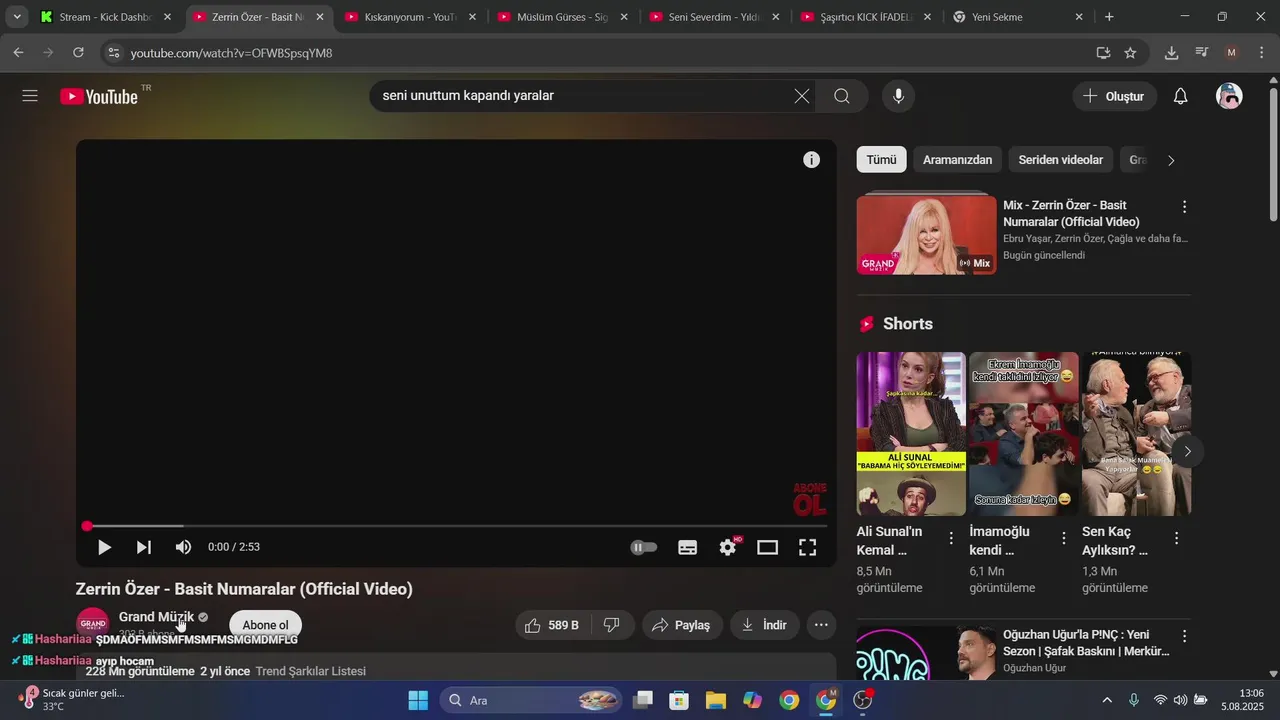Open options for Oğuzhan Uğur video
The height and width of the screenshot is (720, 1280).
pyautogui.click(x=1184, y=636)
